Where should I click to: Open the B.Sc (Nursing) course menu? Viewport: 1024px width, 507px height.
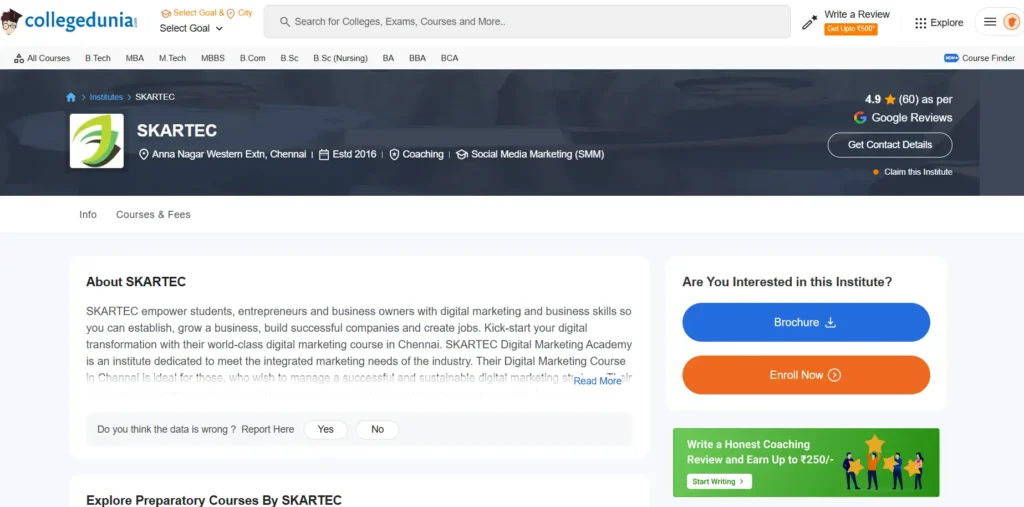(x=340, y=58)
